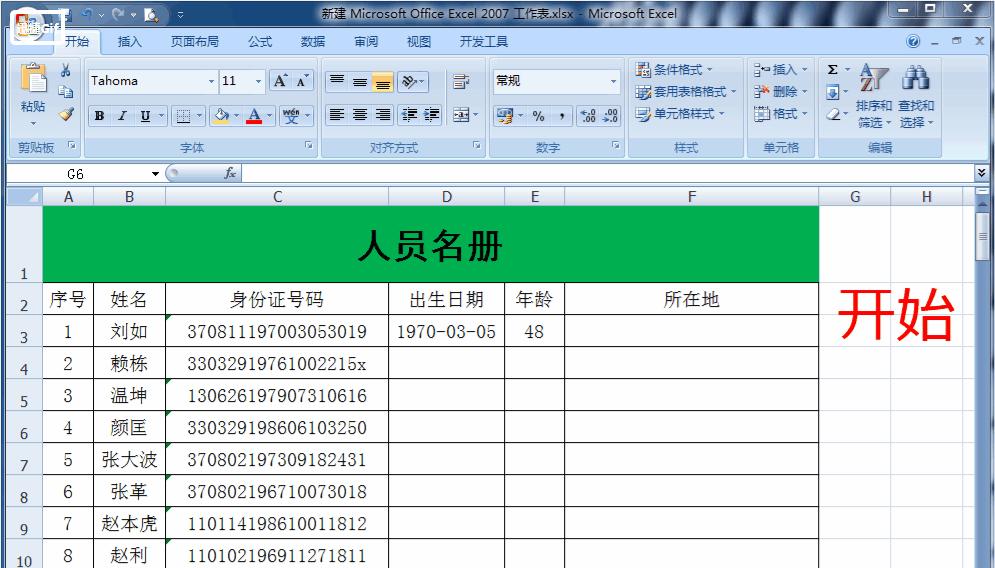Switch to the 开发工具 tab
The height and width of the screenshot is (568, 995).
click(484, 42)
